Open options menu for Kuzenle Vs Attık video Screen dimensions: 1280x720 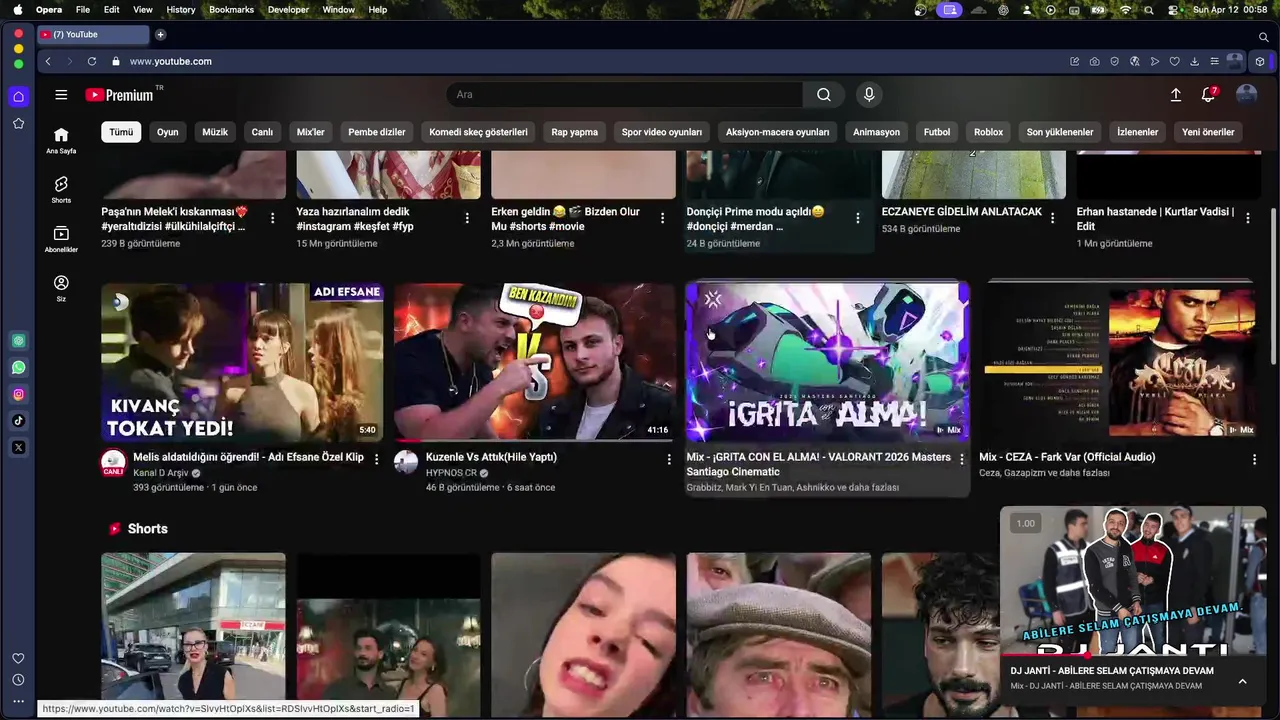click(669, 459)
